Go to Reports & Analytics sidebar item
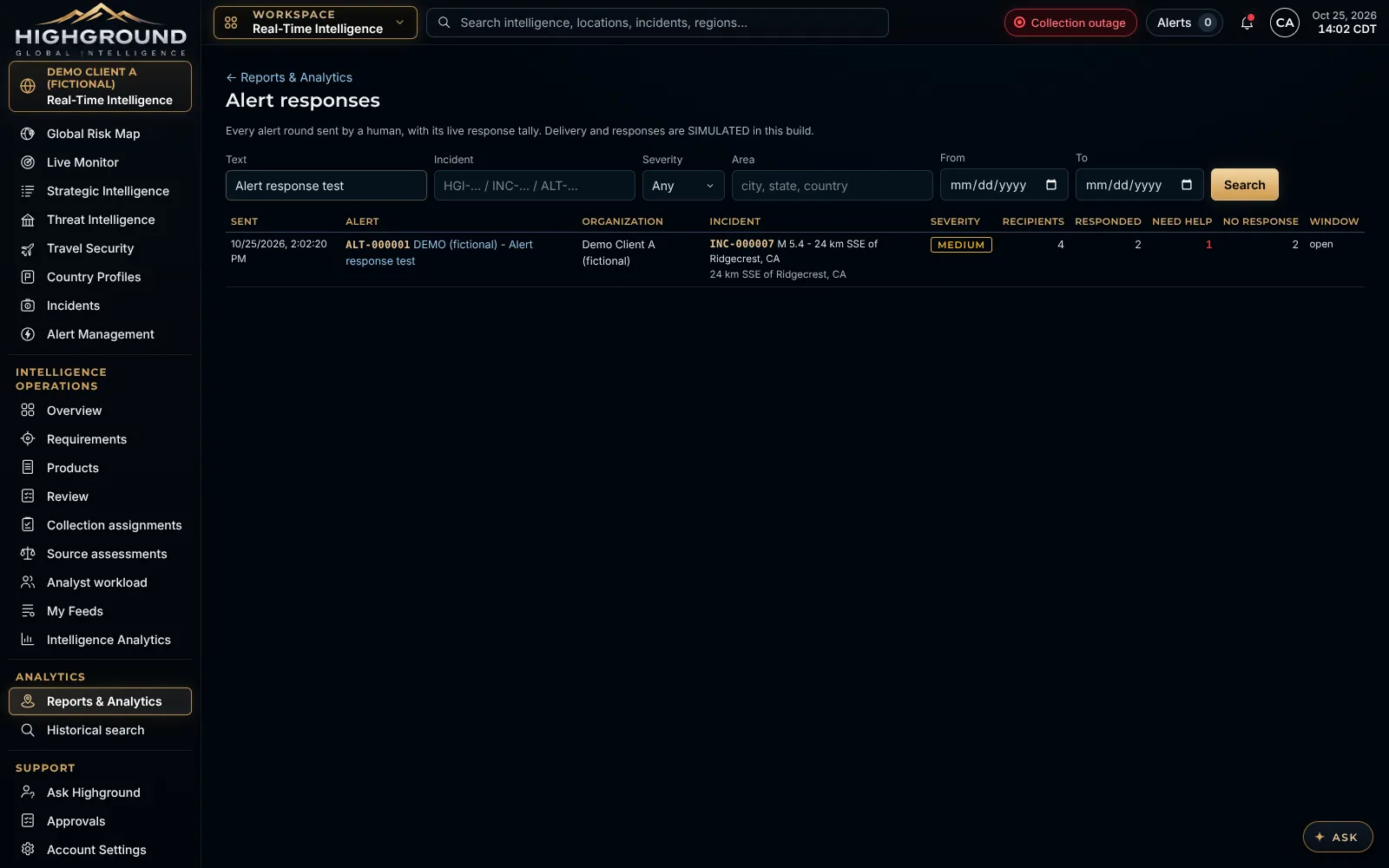 [100, 701]
